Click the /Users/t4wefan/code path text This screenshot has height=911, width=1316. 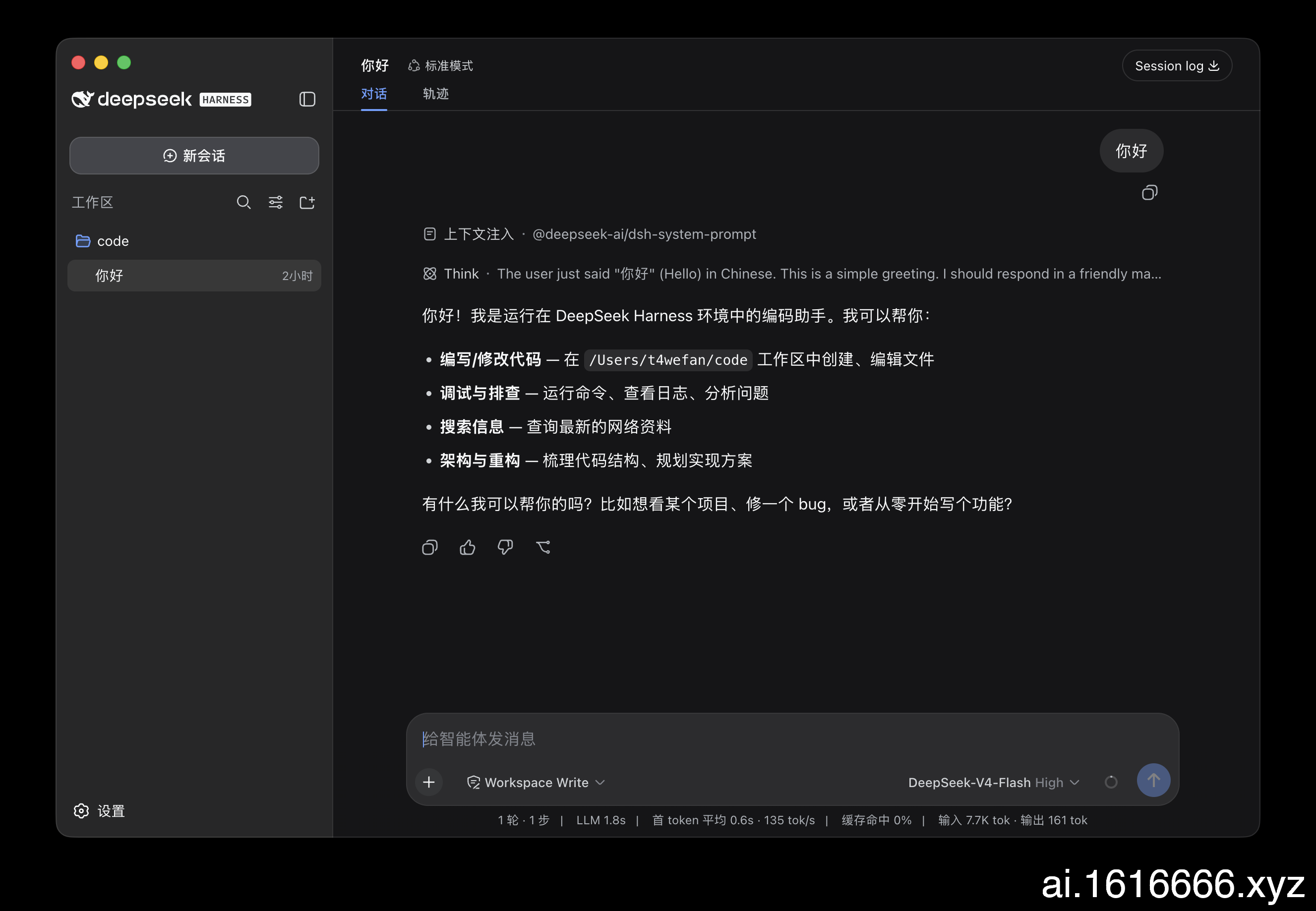pyautogui.click(x=668, y=360)
